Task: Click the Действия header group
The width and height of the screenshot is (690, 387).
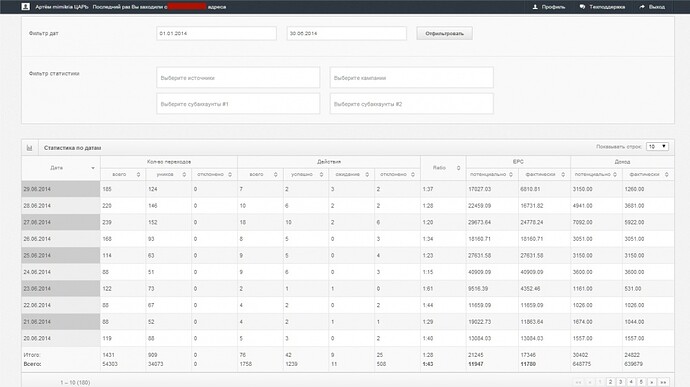Action: [x=329, y=162]
